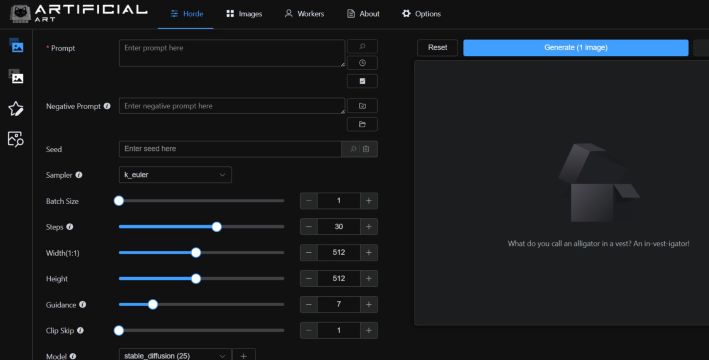Increase Batch Size with plus button
The image size is (709, 360).
pyautogui.click(x=369, y=201)
